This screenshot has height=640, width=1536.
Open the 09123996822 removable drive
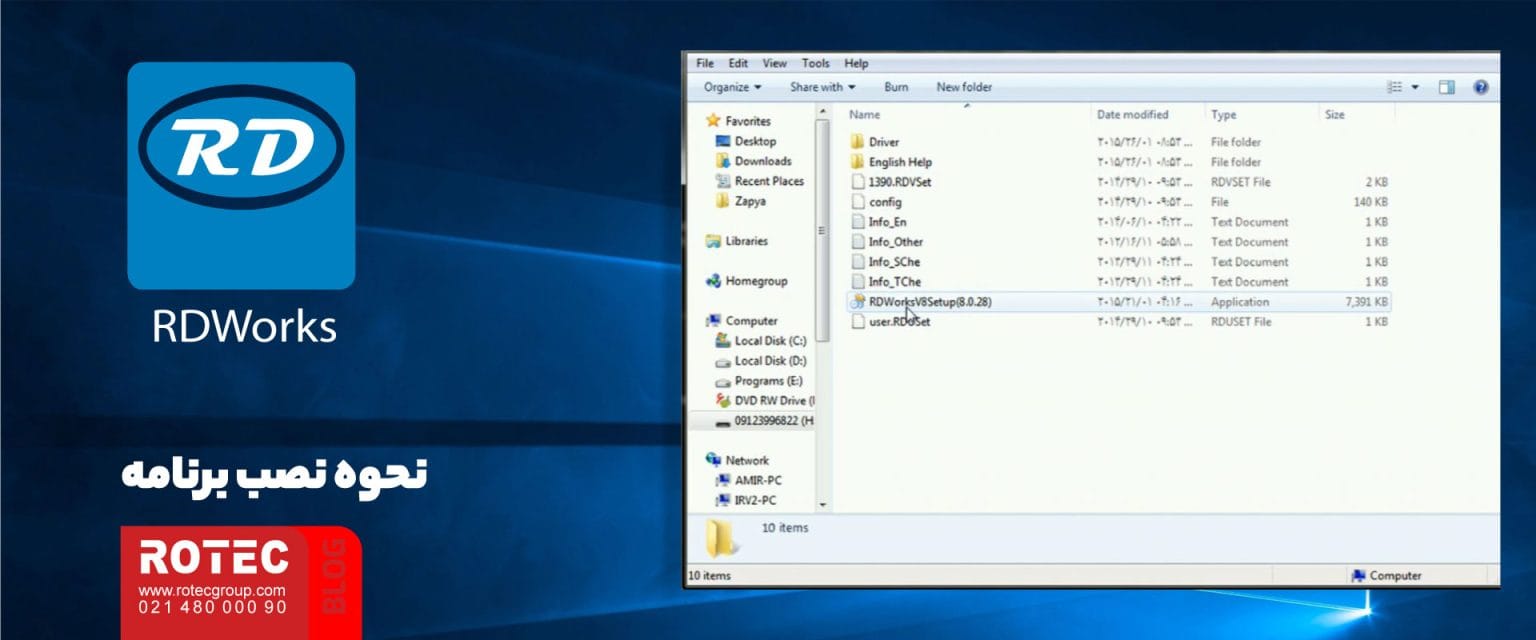point(766,421)
